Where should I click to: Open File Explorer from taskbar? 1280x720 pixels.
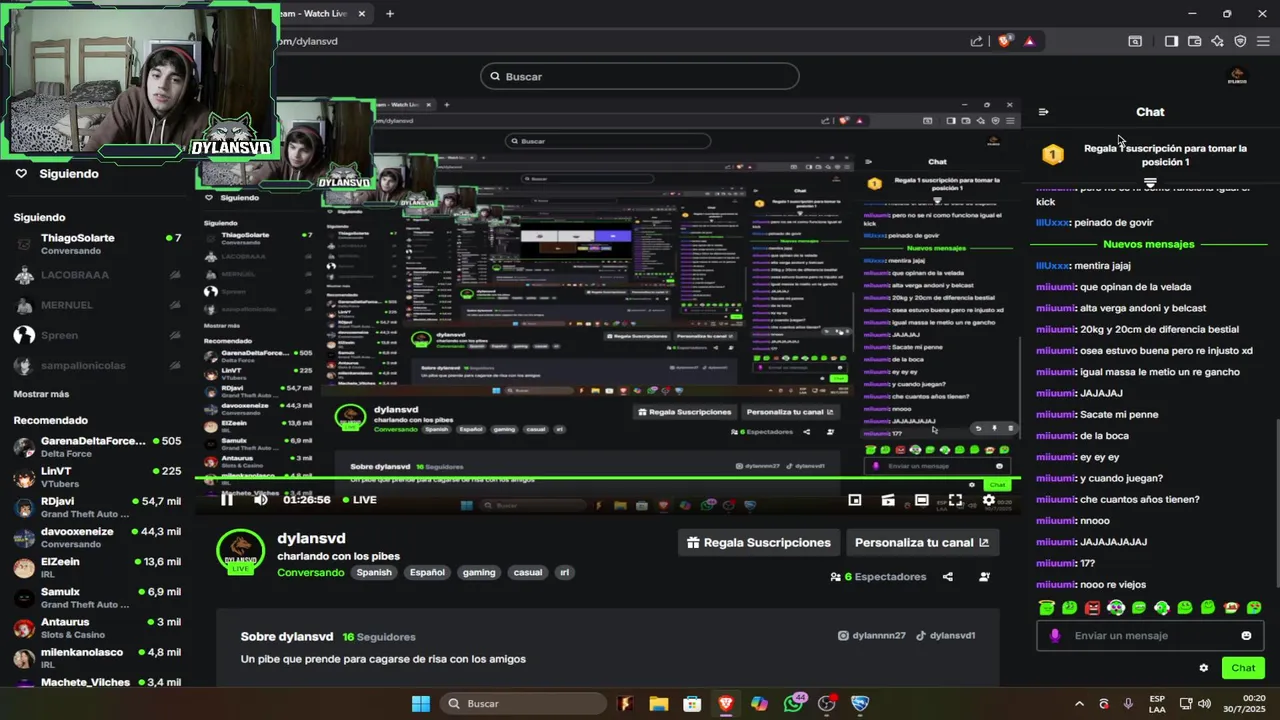coord(659,704)
